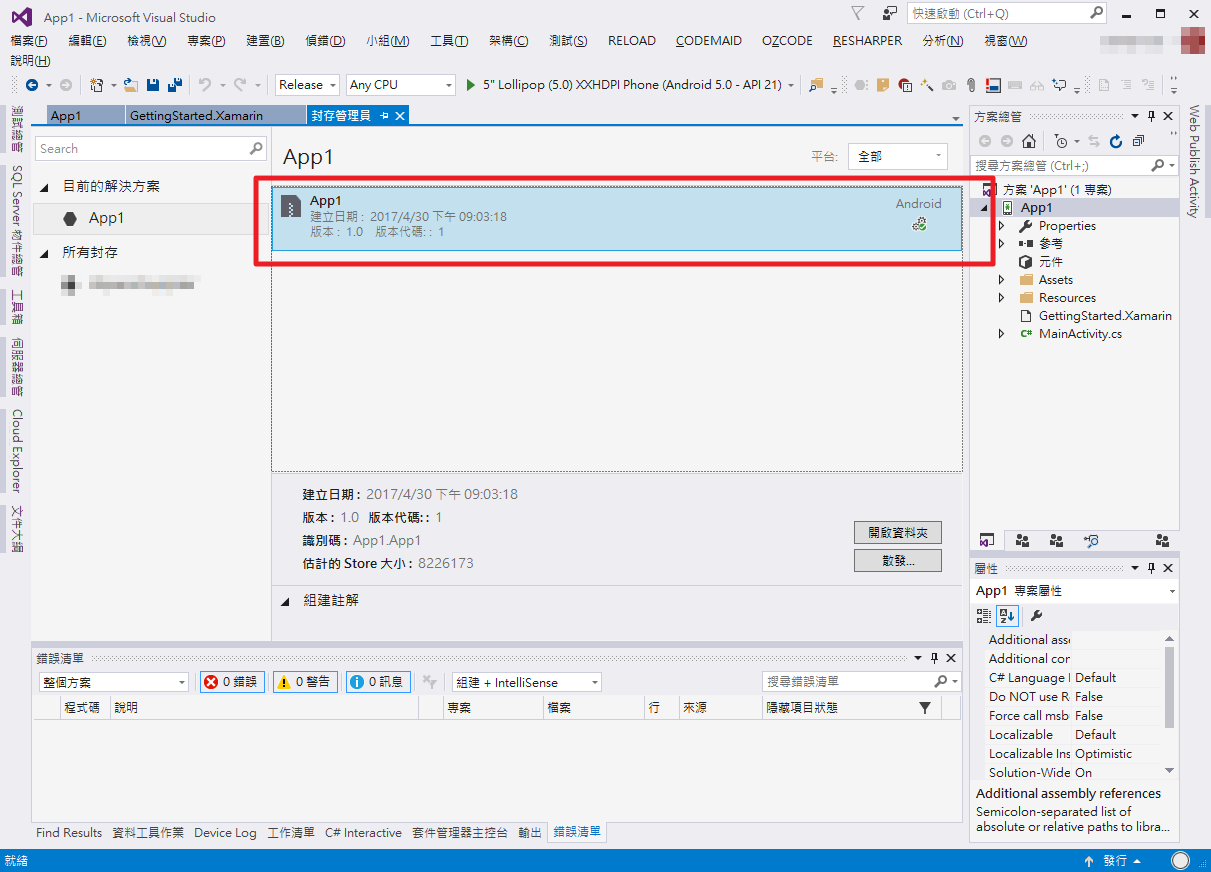
Task: Click the Redo arrow icon
Action: click(241, 85)
